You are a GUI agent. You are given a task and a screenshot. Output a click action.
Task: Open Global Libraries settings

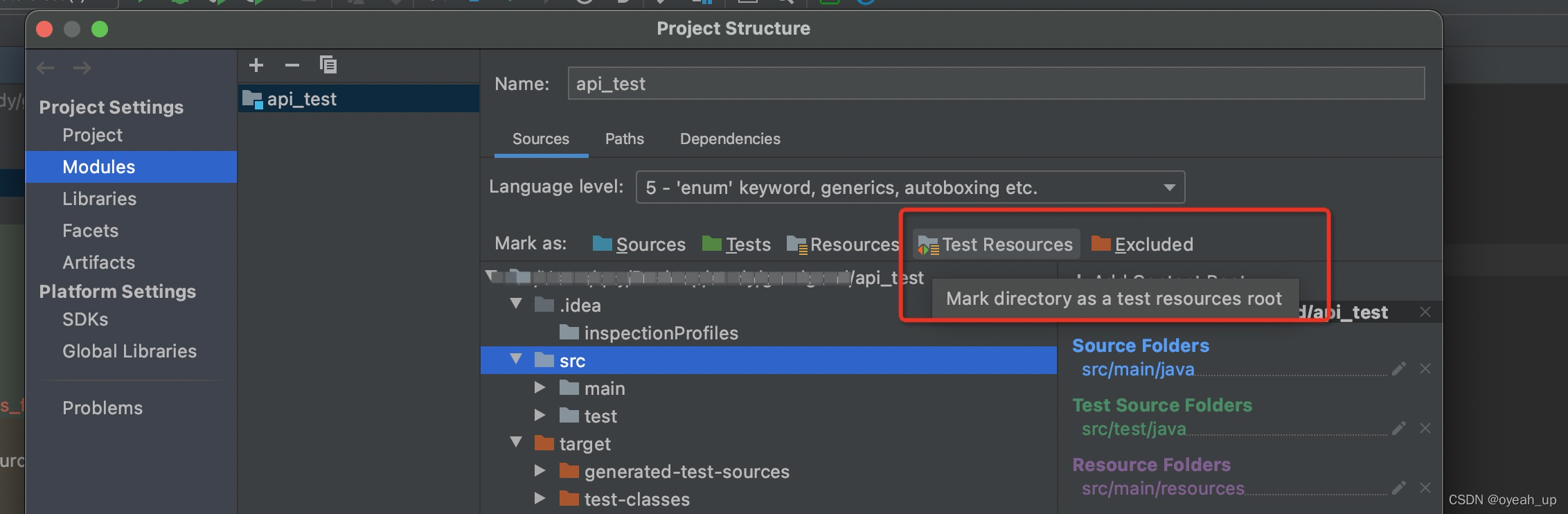130,351
